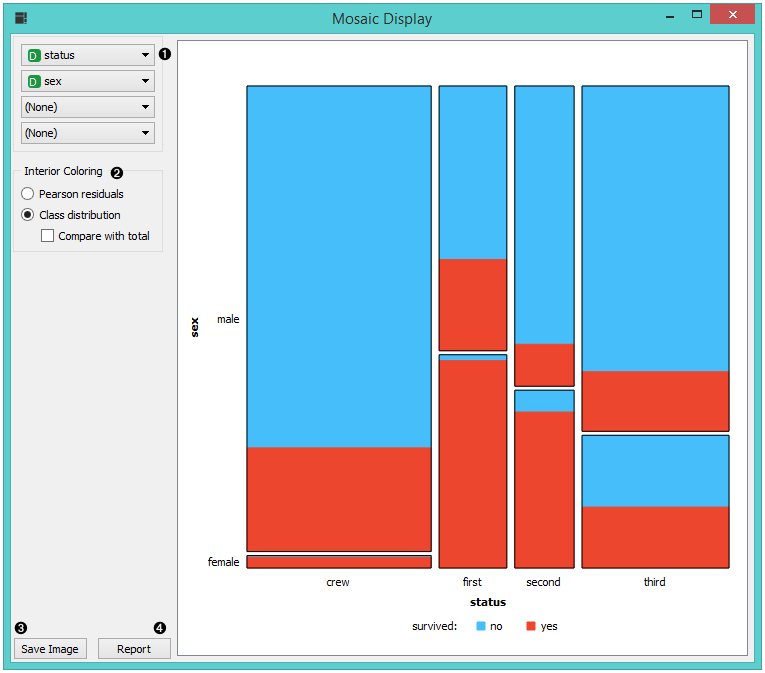Click the app icon in the title bar
This screenshot has height=673, width=765.
(x=21, y=18)
